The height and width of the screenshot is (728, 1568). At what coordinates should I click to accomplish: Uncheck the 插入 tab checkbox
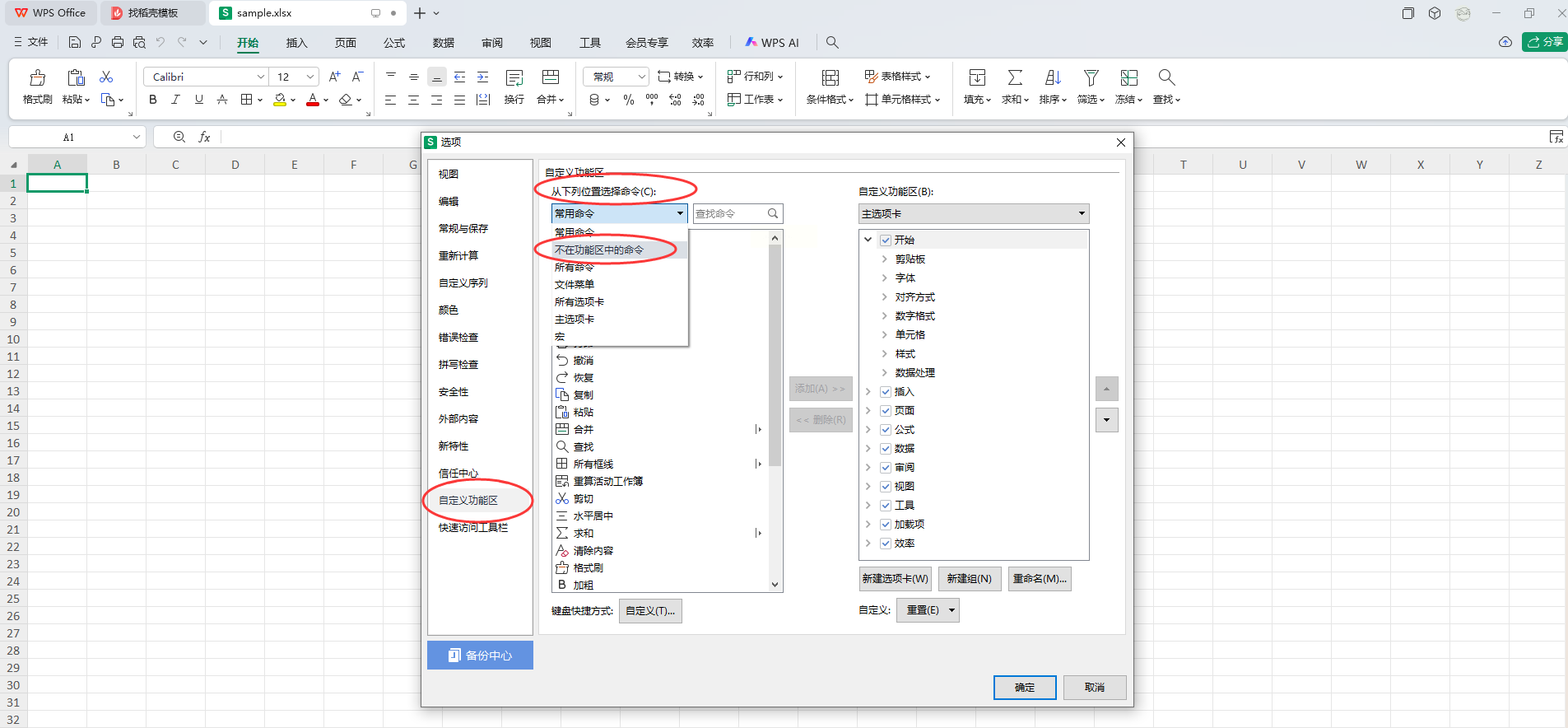point(886,392)
